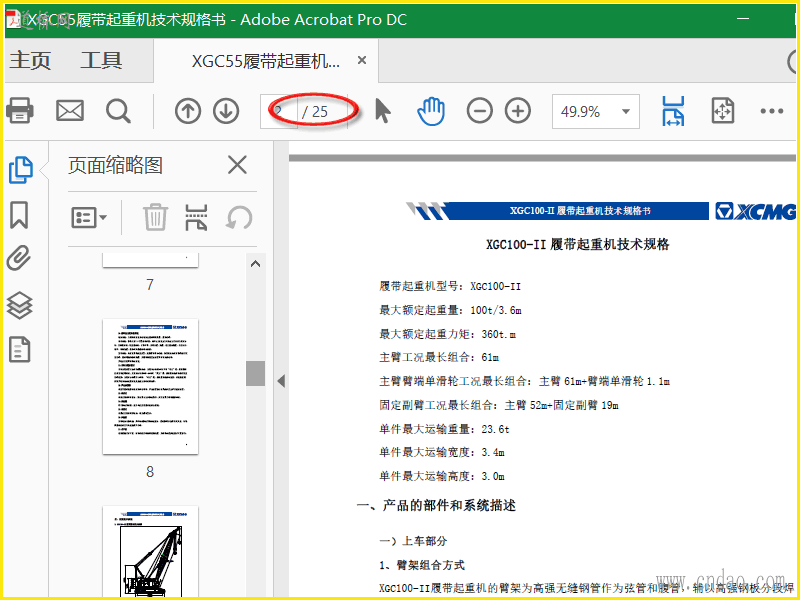The width and height of the screenshot is (800, 600).
Task: Click section heading 一、产品的部件和系统描述
Action: coord(436,506)
